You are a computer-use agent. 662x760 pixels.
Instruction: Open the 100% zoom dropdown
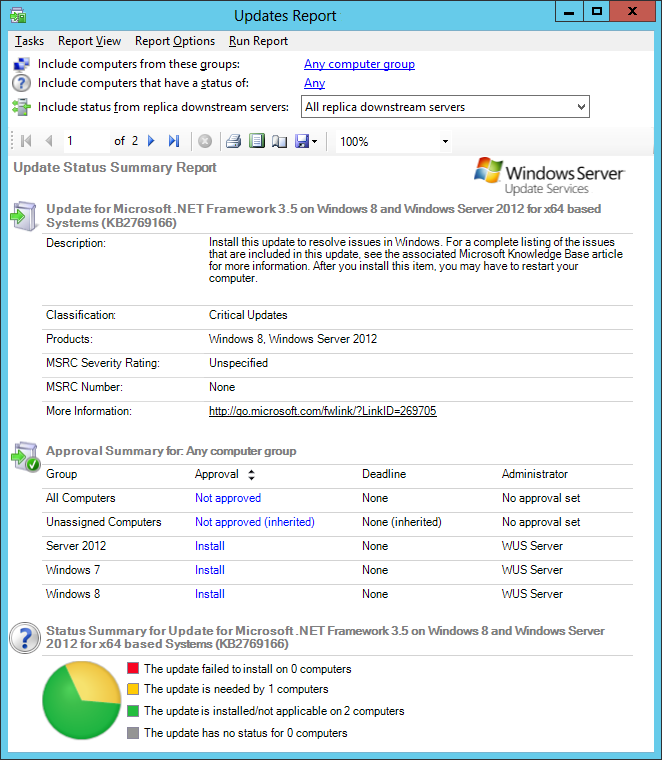click(445, 142)
